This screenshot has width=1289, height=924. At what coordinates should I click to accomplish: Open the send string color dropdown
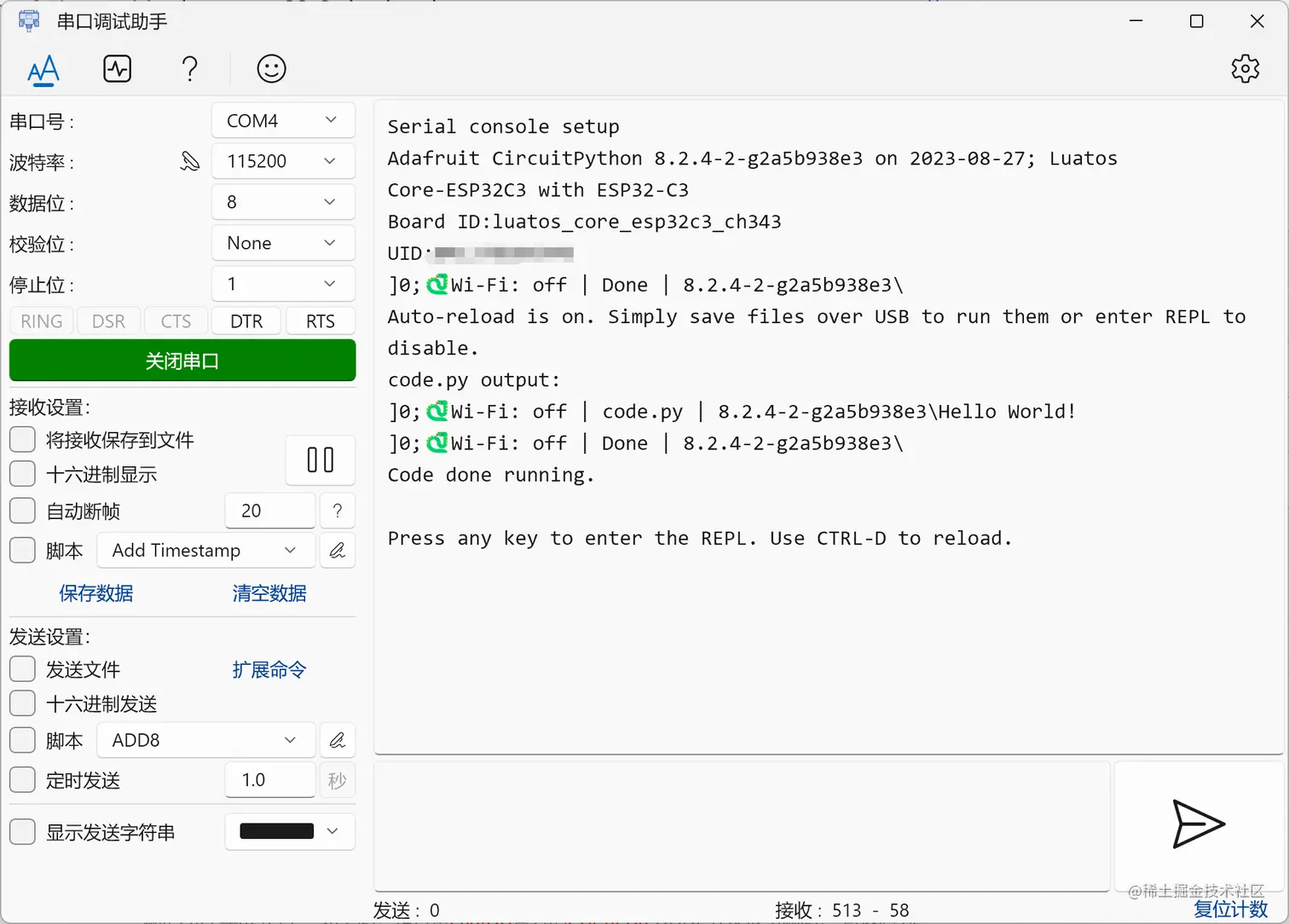click(290, 832)
